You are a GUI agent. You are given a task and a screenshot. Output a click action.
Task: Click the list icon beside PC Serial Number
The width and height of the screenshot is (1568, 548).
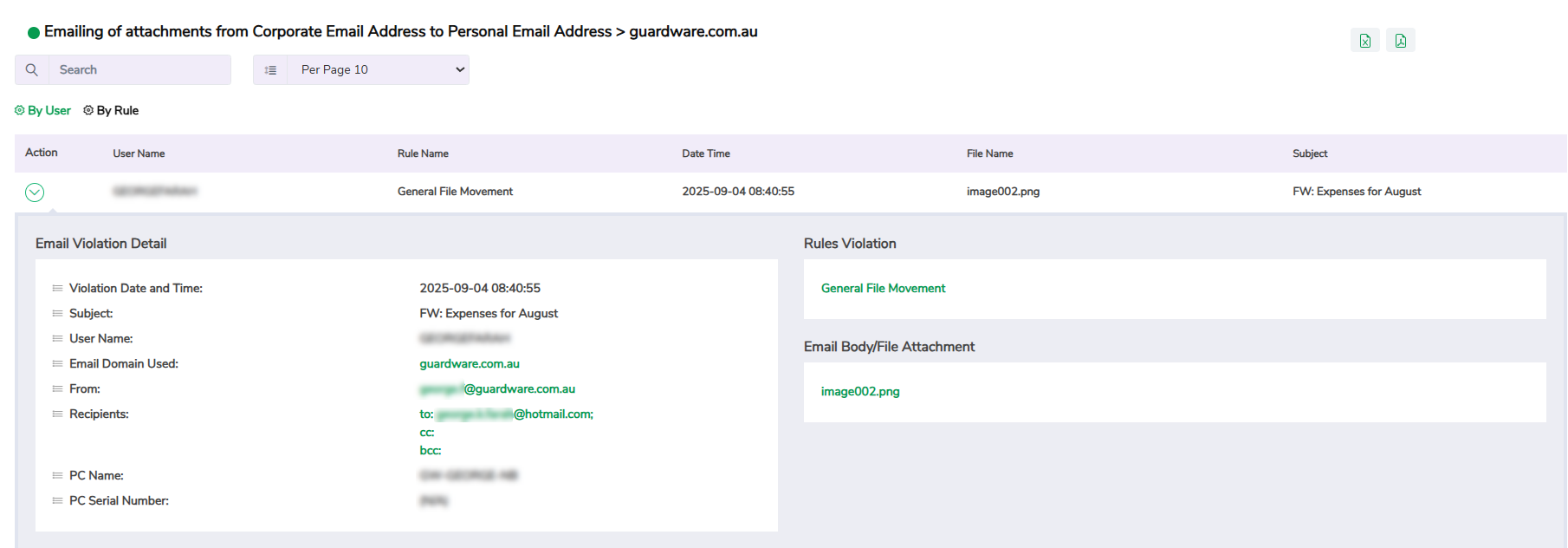click(x=57, y=500)
